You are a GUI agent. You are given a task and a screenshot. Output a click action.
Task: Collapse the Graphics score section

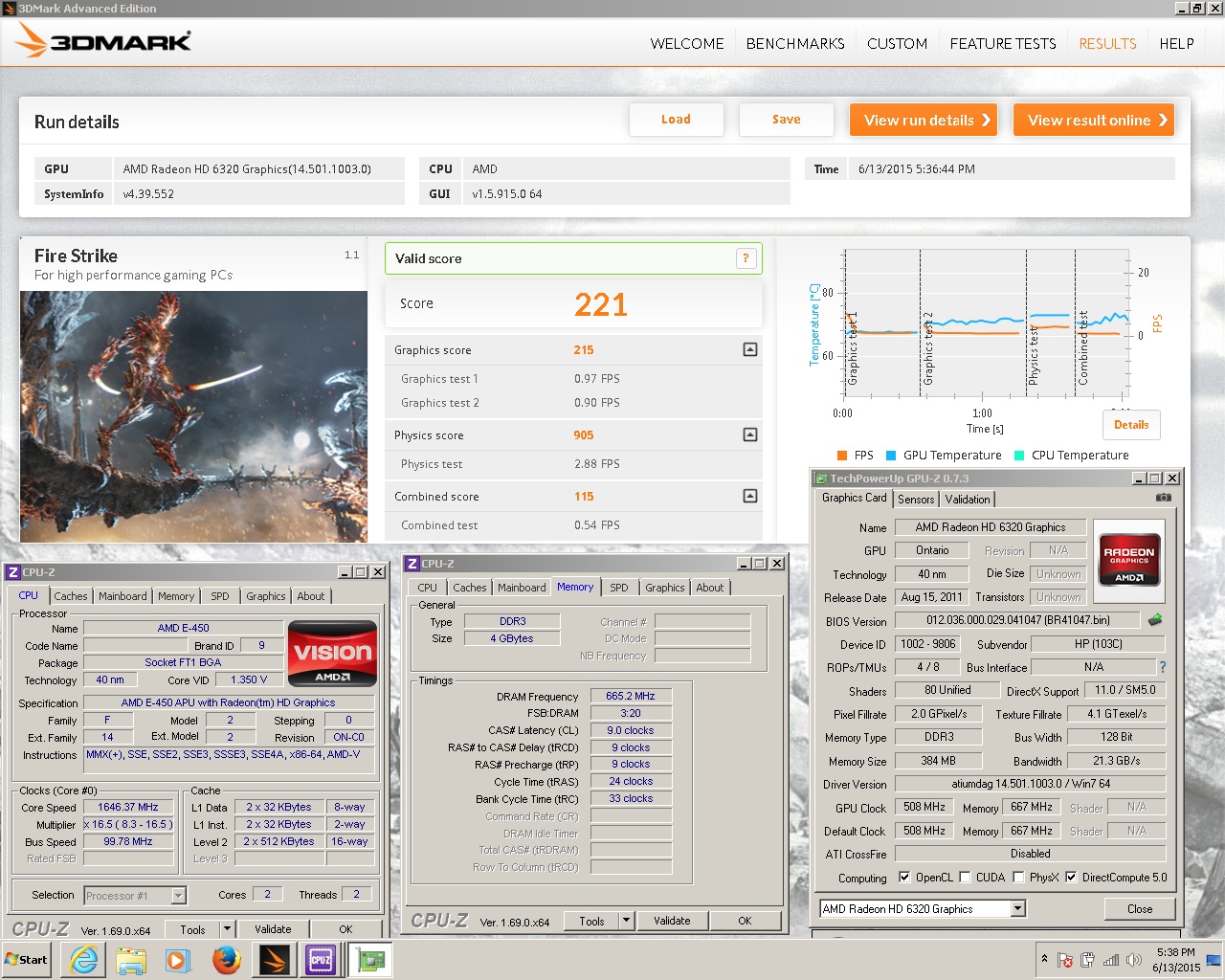click(750, 349)
